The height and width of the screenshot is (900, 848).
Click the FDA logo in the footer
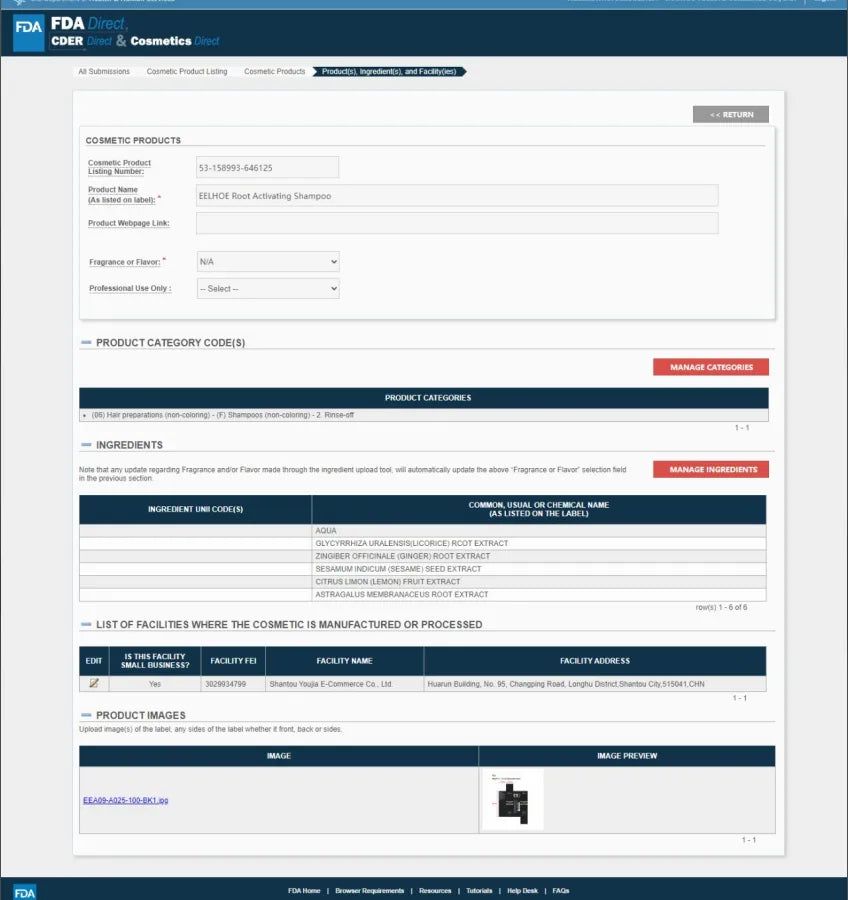coord(24,892)
